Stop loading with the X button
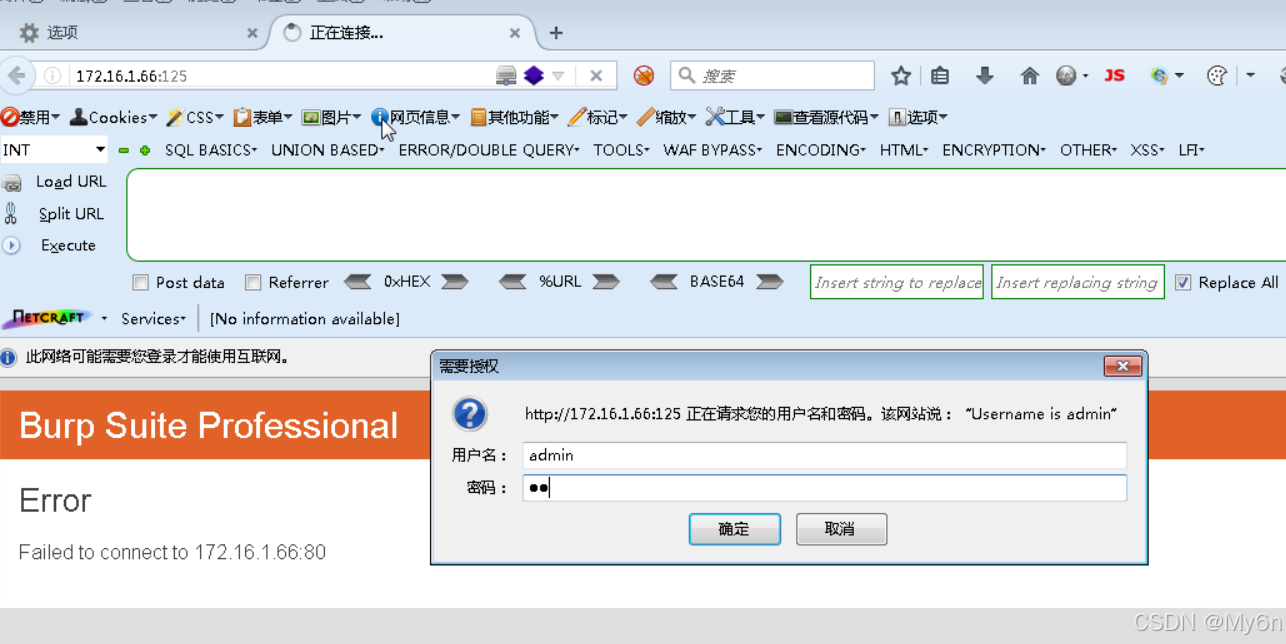The image size is (1286, 644). pos(596,76)
